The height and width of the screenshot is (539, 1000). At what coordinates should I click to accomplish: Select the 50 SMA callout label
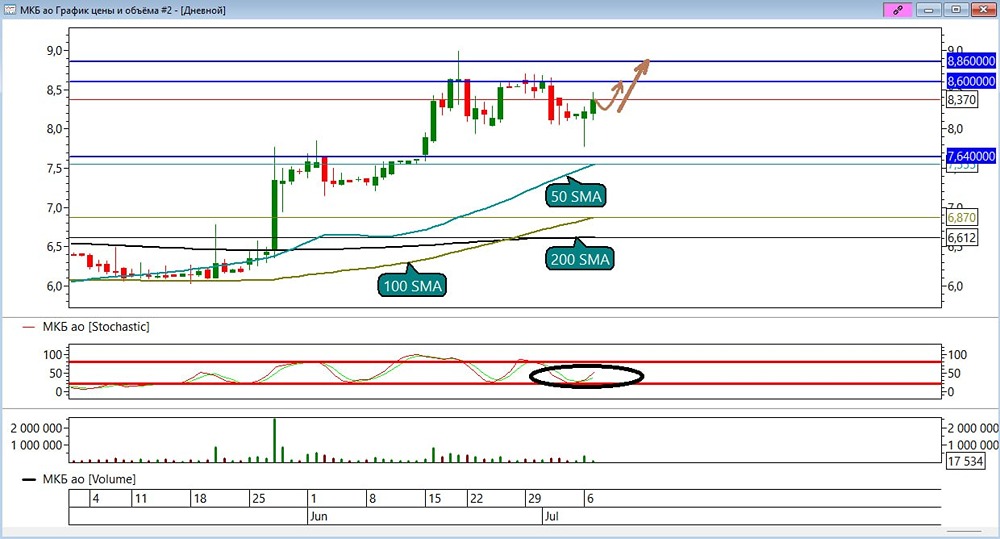[576, 196]
